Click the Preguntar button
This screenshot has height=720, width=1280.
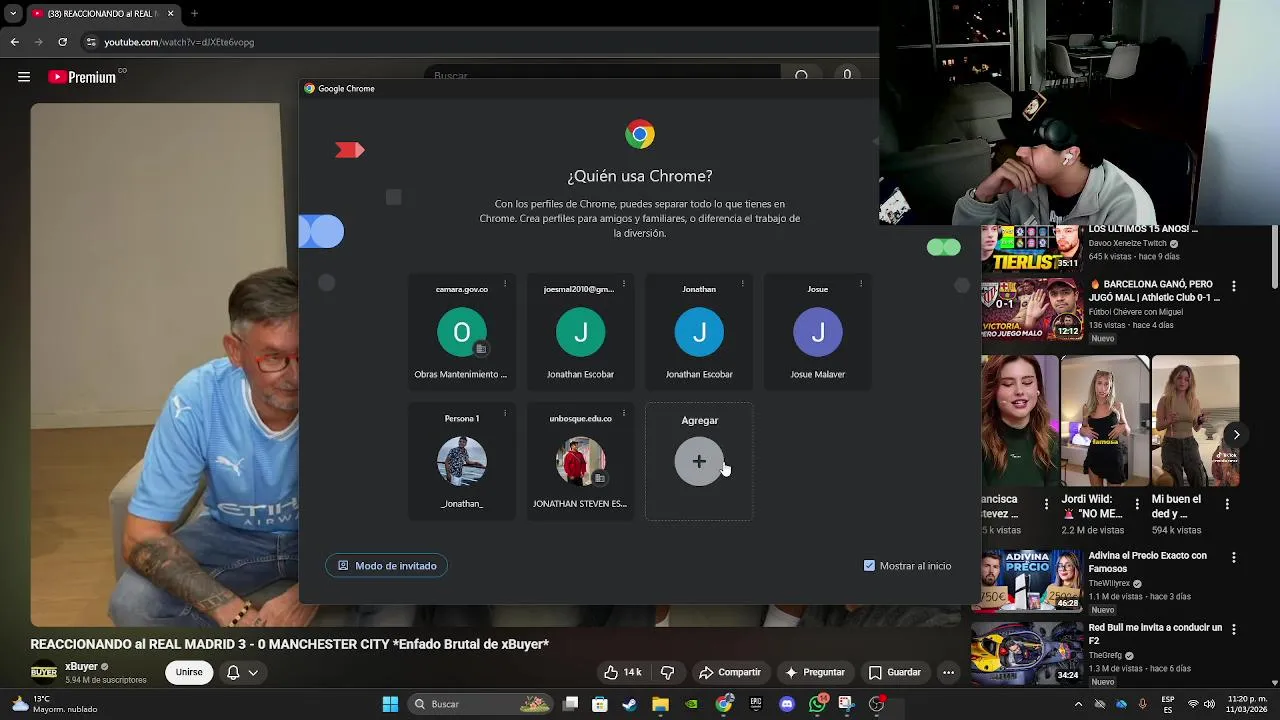(x=815, y=672)
